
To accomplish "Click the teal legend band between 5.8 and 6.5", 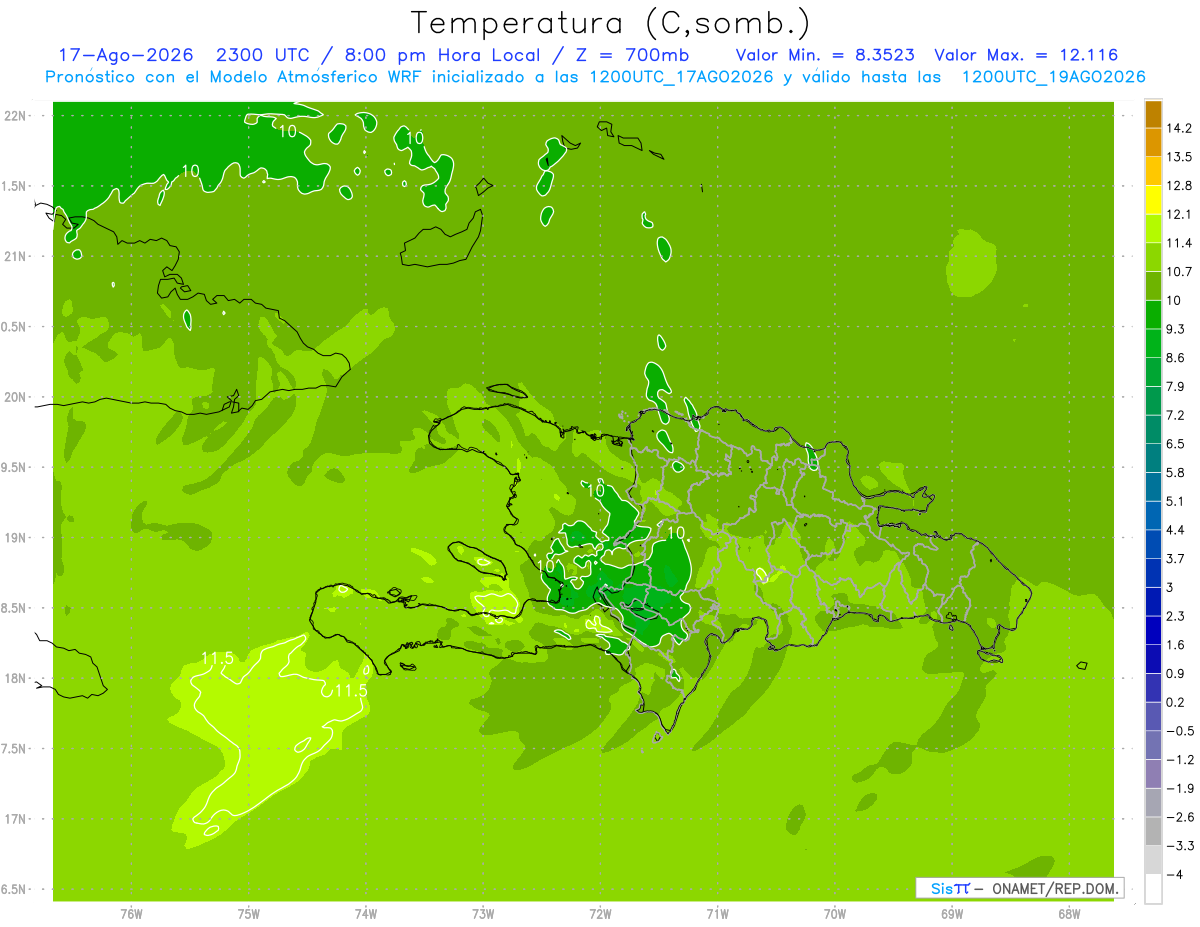I will [x=1153, y=457].
